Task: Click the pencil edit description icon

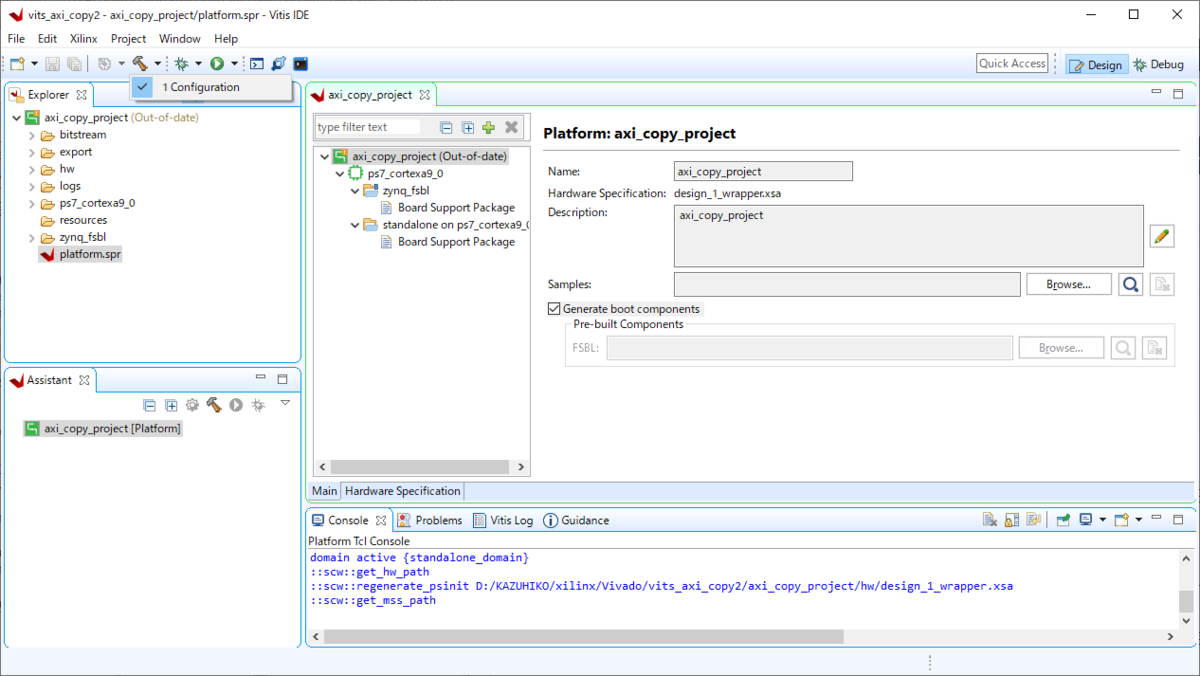Action: pyautogui.click(x=1161, y=236)
